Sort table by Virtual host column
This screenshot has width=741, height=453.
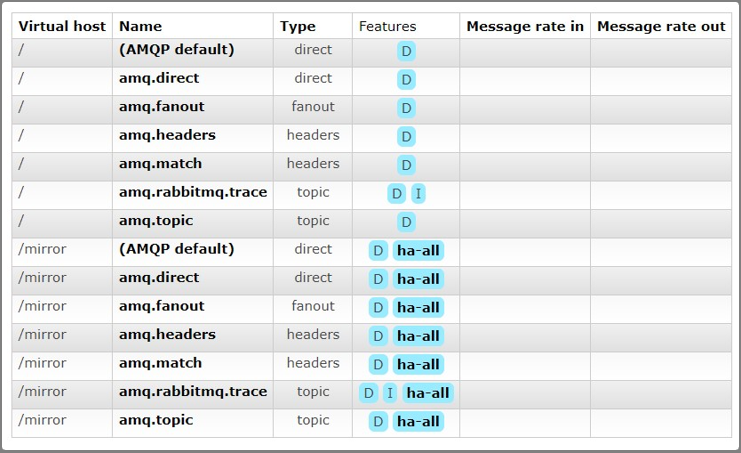click(62, 26)
